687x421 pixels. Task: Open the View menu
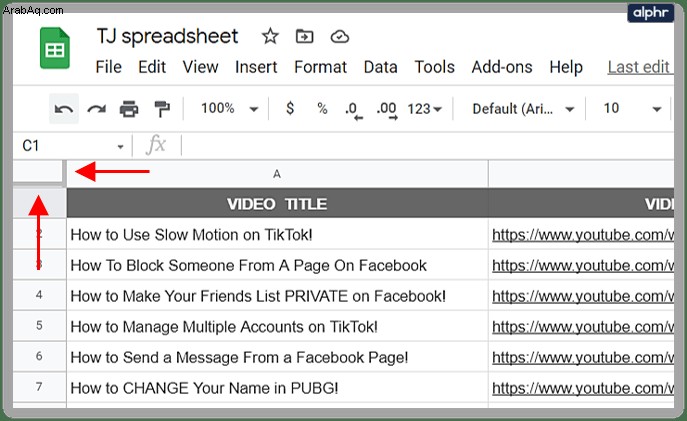(200, 67)
